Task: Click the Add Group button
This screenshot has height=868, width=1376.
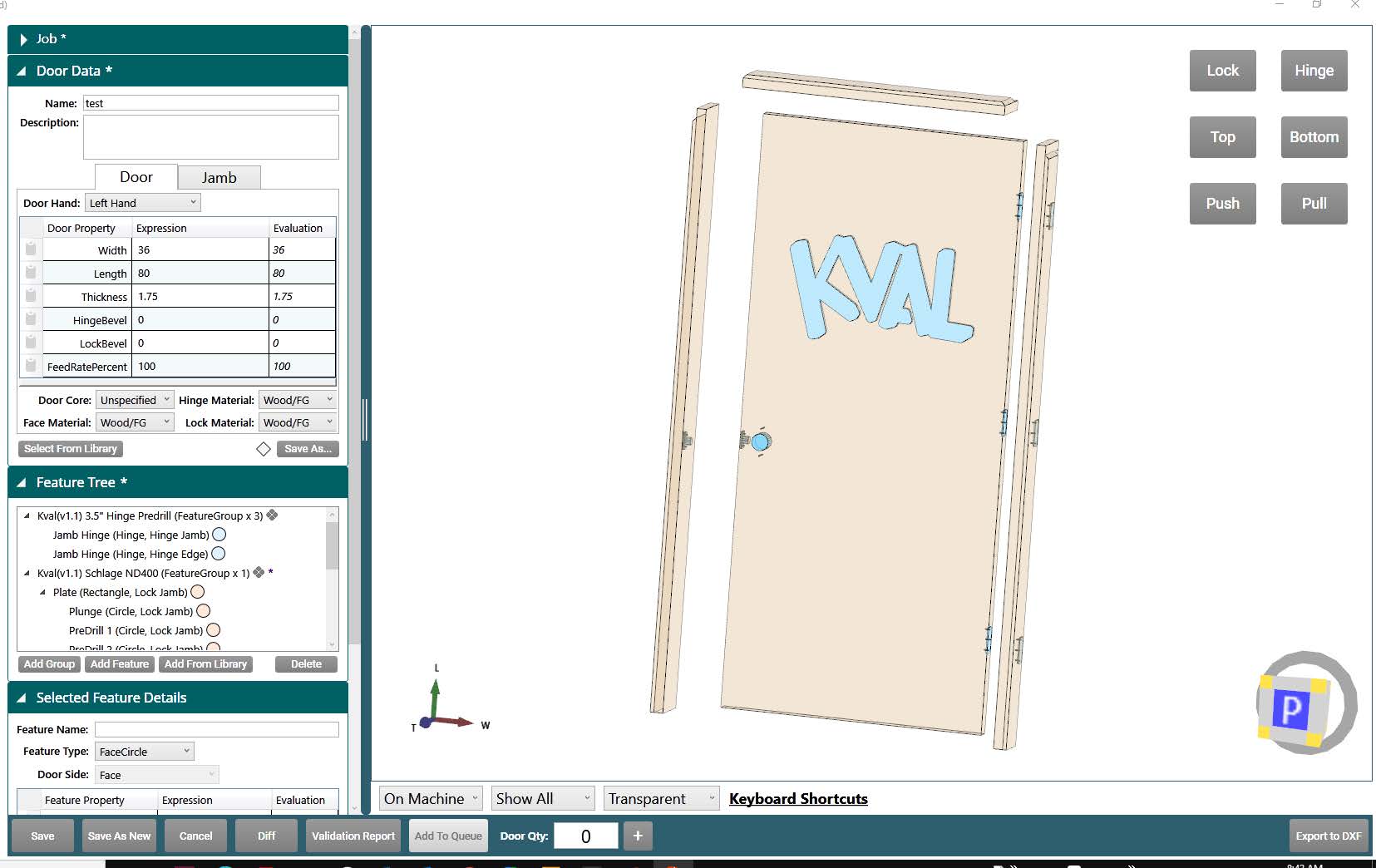Action: [49, 664]
